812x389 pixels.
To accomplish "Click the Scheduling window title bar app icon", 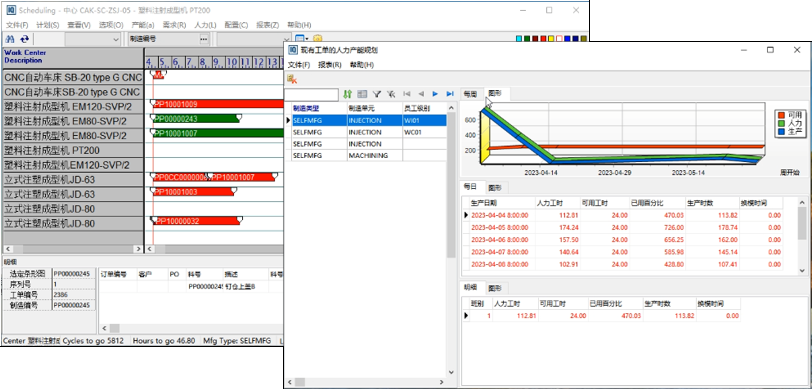I will click(10, 10).
